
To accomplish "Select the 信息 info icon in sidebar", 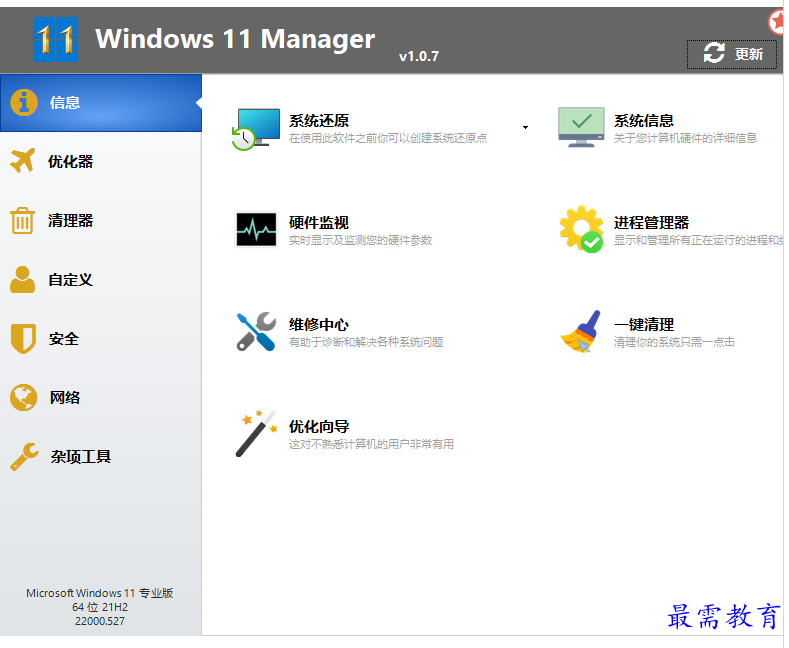I will click(24, 103).
